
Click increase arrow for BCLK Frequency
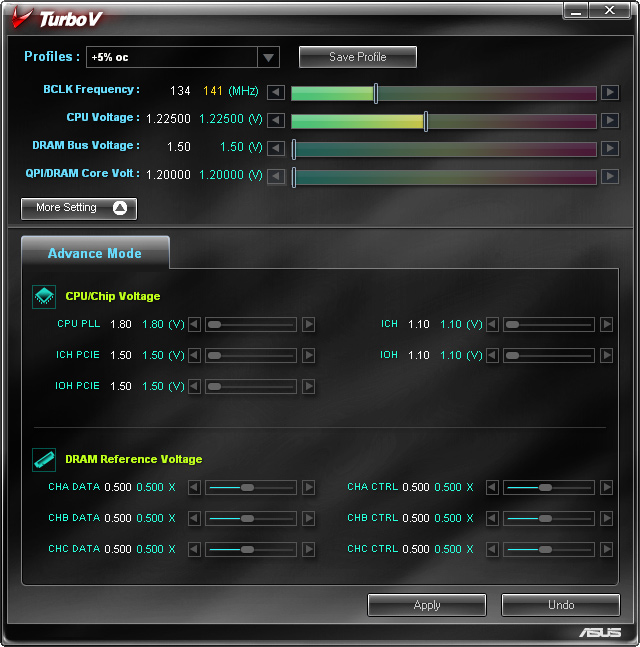click(x=609, y=92)
